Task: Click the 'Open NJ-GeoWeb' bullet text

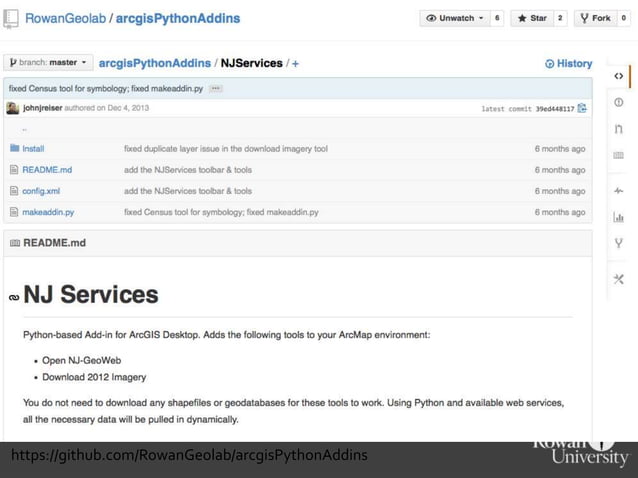Action: click(81, 360)
